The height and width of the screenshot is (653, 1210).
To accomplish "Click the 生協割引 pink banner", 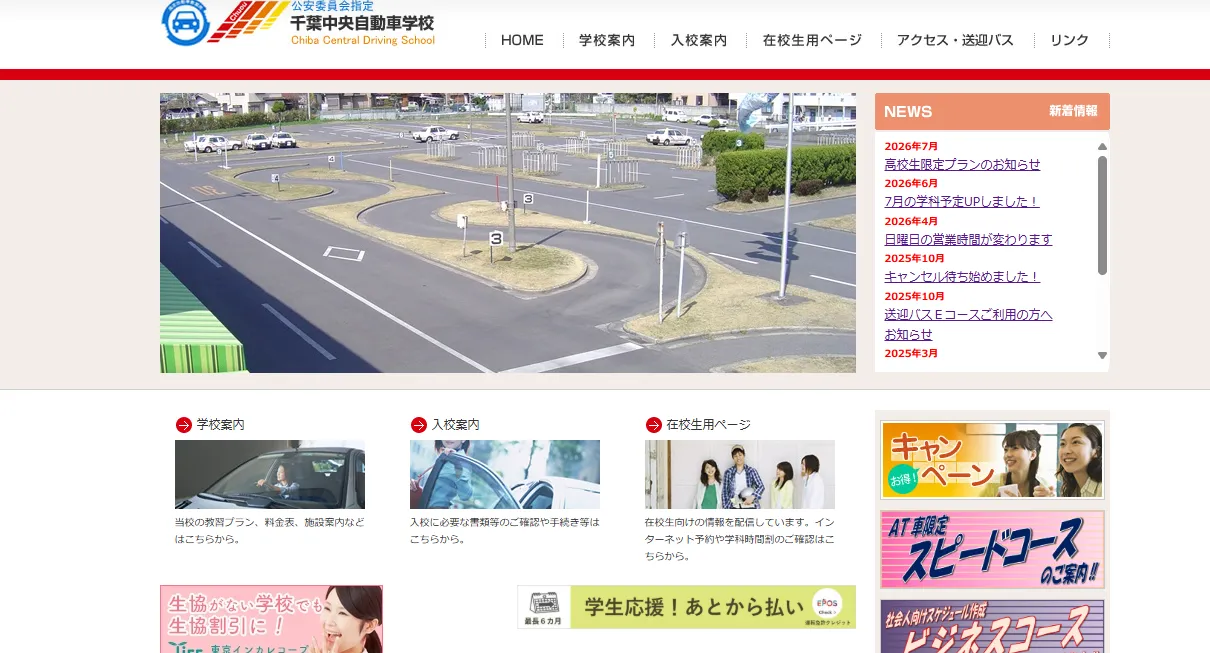I will [271, 619].
